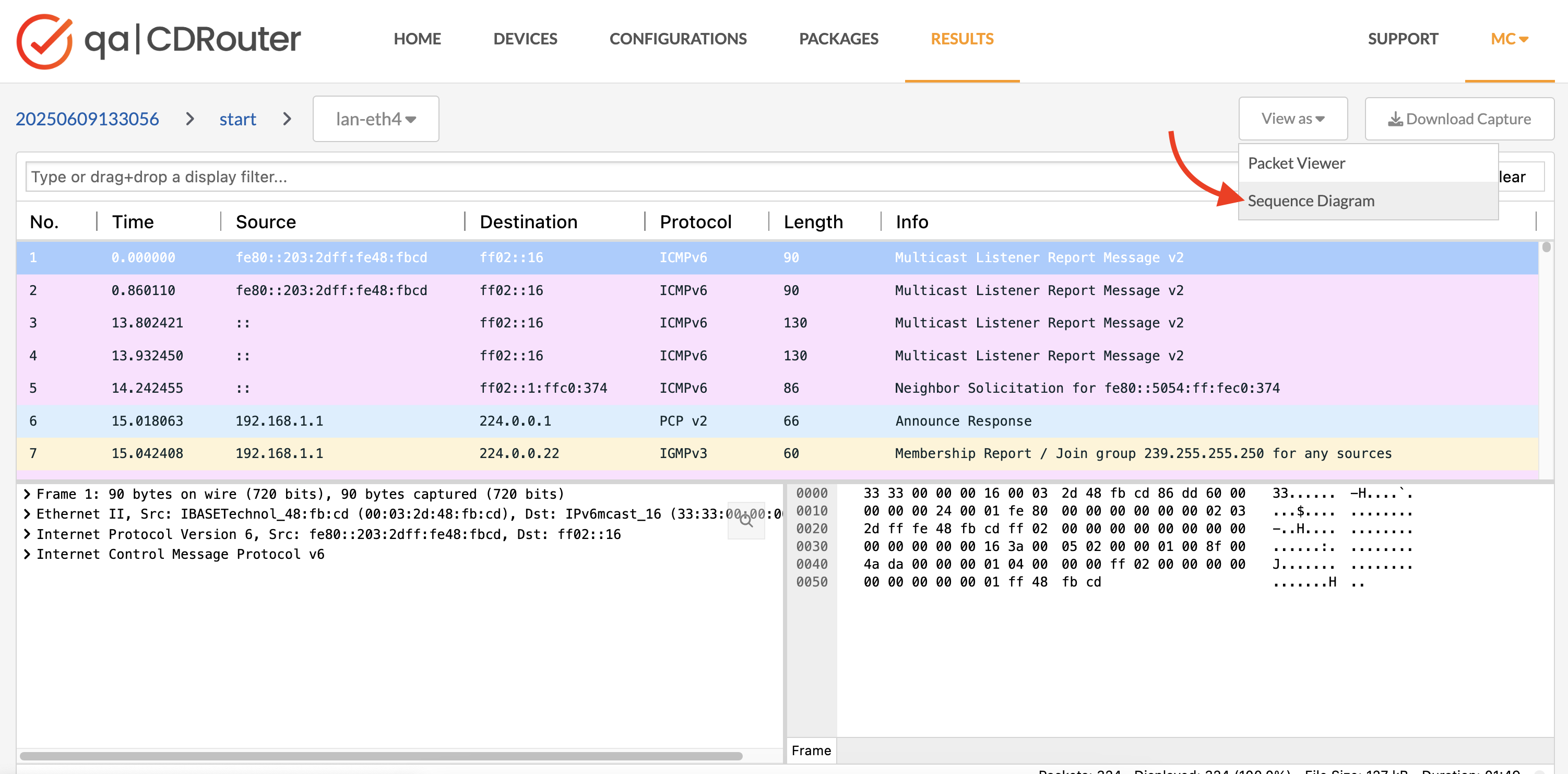
Task: Click hex offset 0030 row
Action: 812,546
